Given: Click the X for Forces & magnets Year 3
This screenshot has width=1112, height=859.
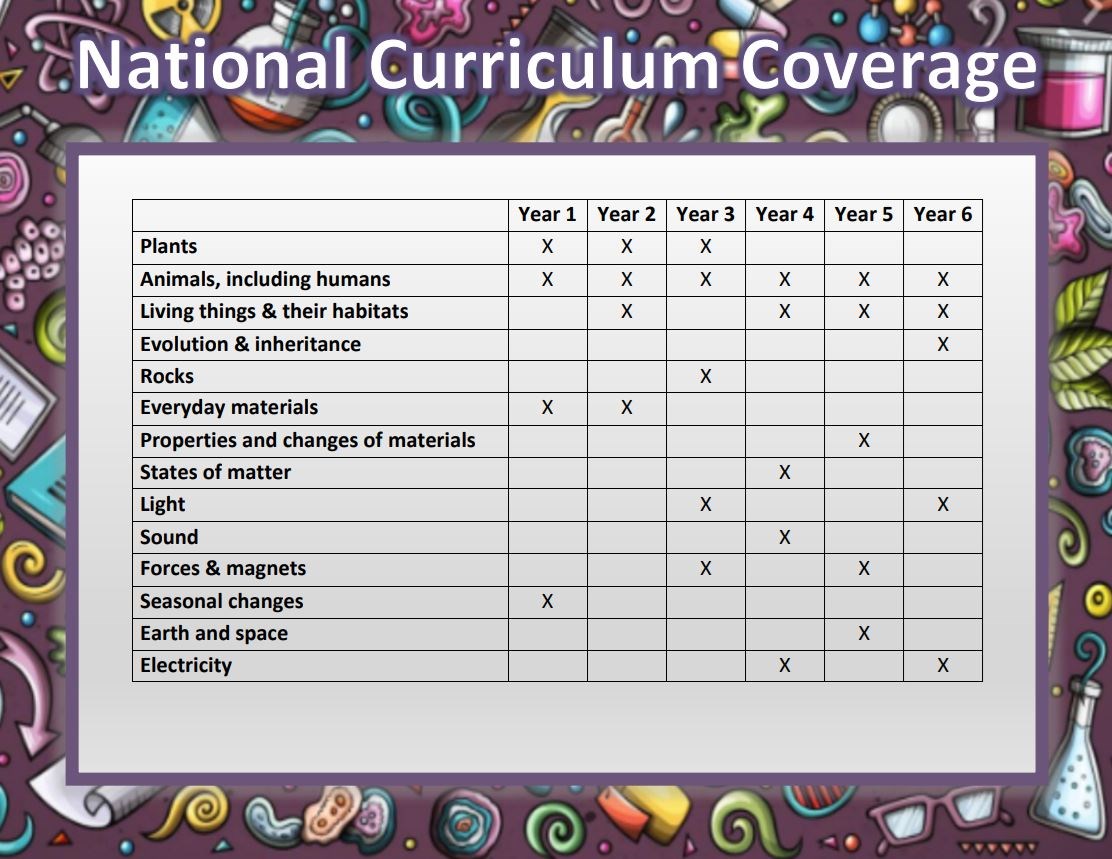Looking at the screenshot, I should [706, 569].
